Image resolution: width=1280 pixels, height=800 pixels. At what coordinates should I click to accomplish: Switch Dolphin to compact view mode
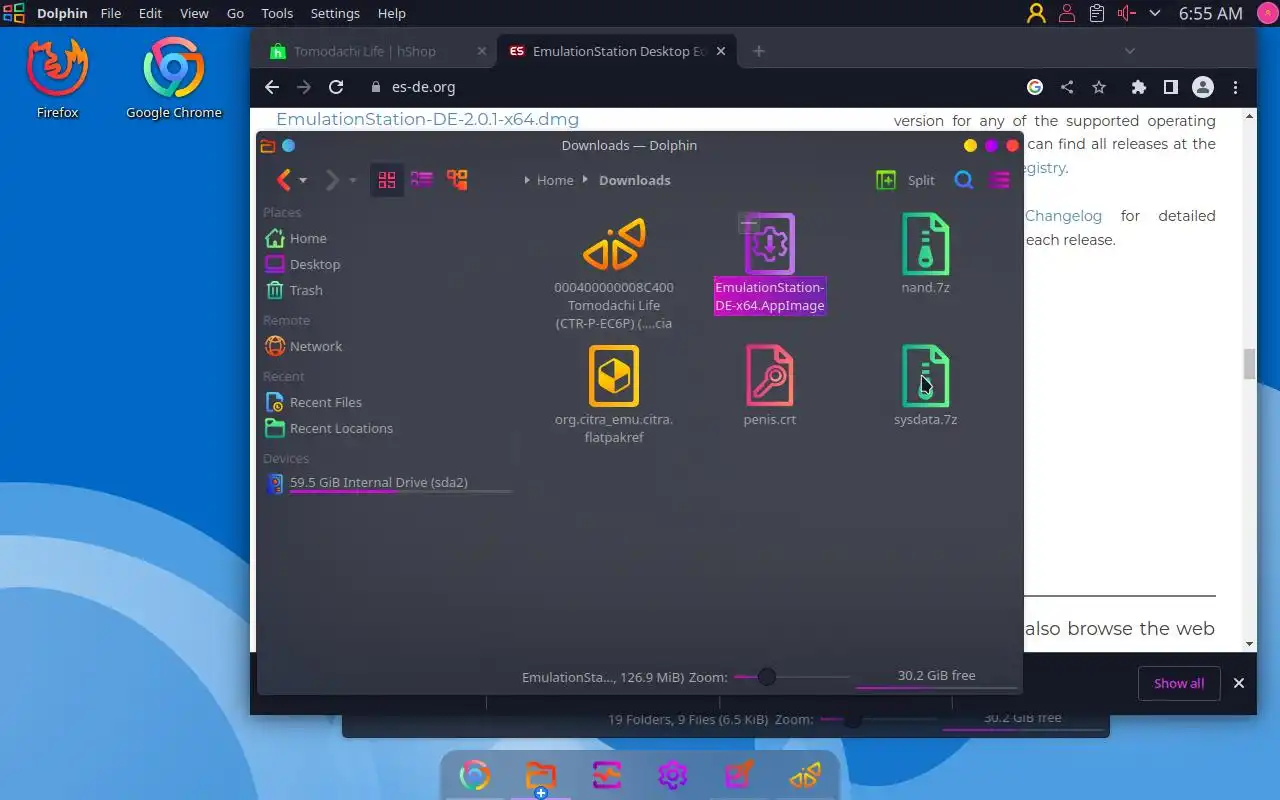(421, 180)
